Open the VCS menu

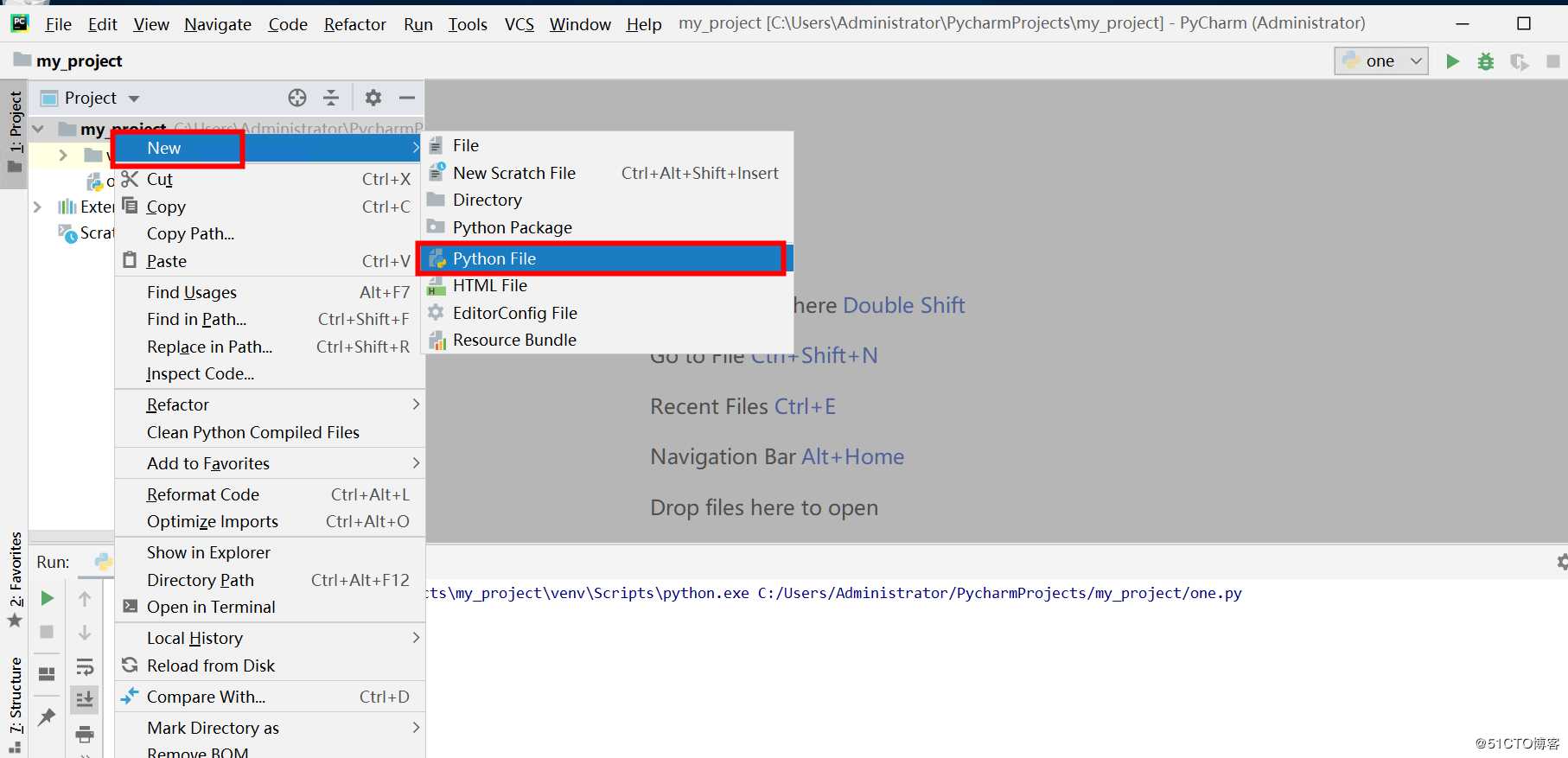pyautogui.click(x=519, y=24)
